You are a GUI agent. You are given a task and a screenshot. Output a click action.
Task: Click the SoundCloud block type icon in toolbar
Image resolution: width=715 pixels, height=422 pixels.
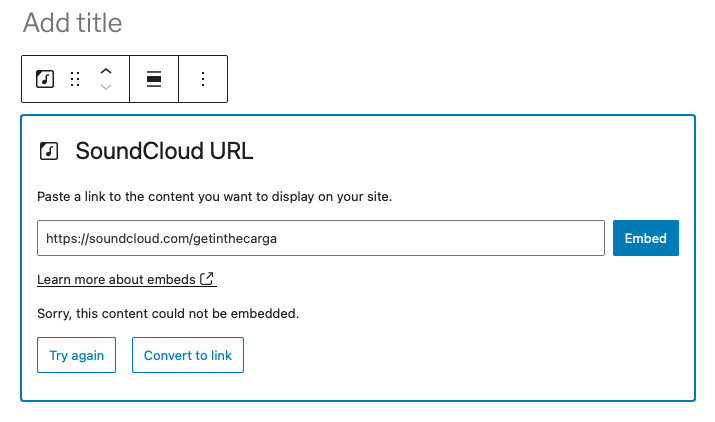44,79
